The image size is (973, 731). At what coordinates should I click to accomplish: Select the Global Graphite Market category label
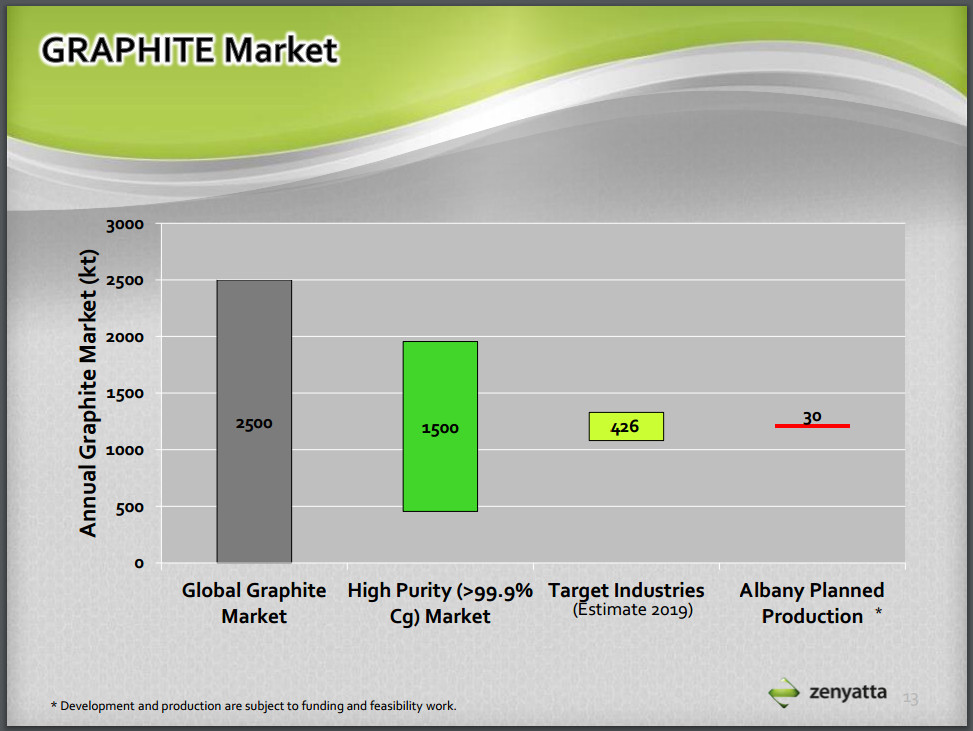coord(254,603)
